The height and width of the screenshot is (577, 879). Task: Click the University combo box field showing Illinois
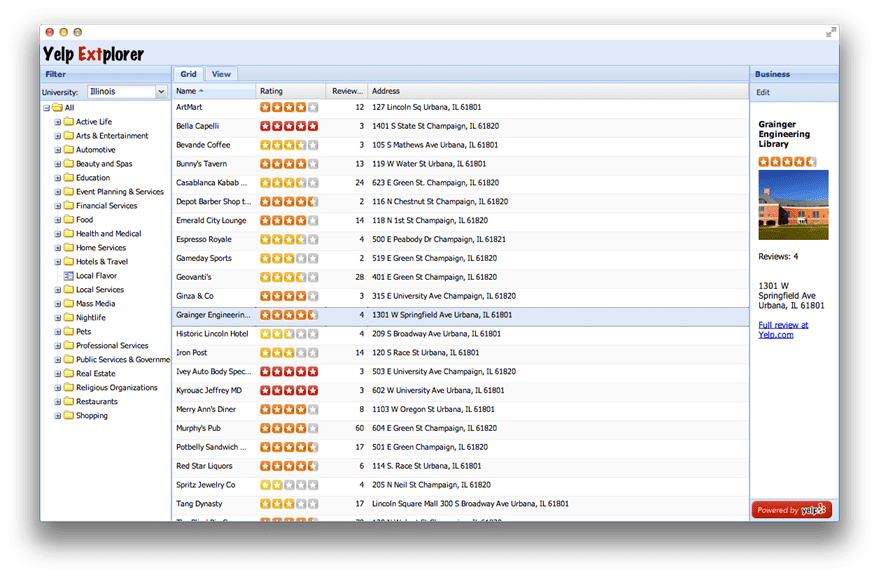point(121,91)
